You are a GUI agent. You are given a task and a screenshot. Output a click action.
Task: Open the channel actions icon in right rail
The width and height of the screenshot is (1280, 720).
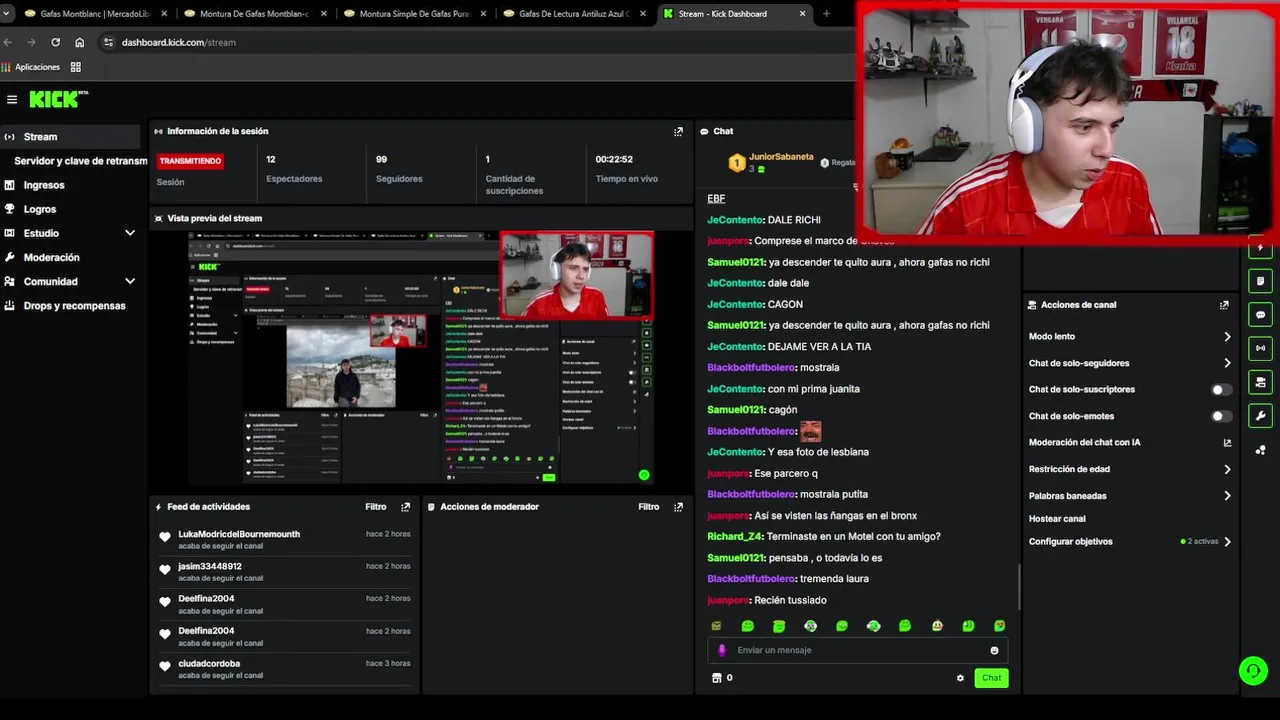tap(1260, 382)
